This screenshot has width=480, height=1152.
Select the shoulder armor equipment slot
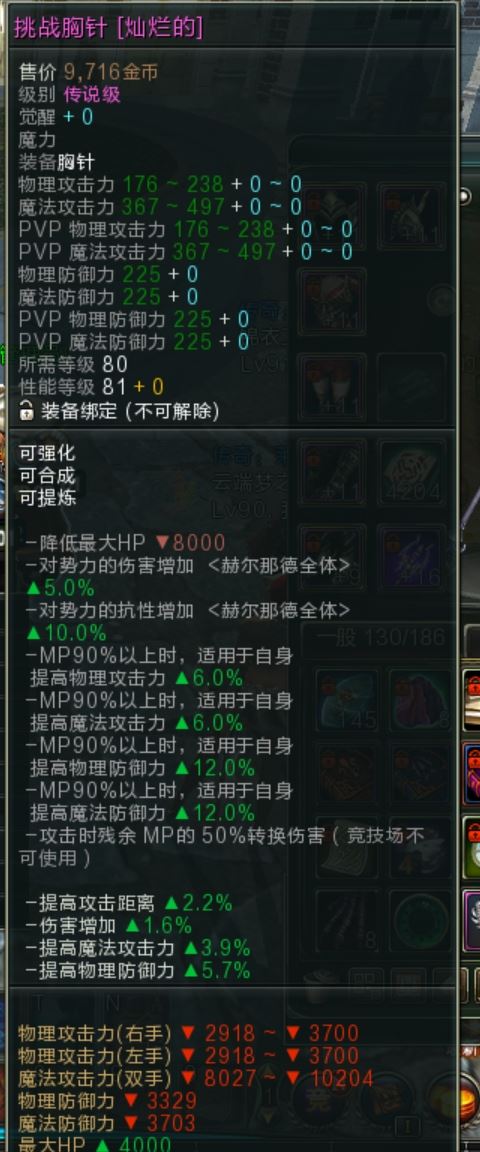tap(332, 215)
